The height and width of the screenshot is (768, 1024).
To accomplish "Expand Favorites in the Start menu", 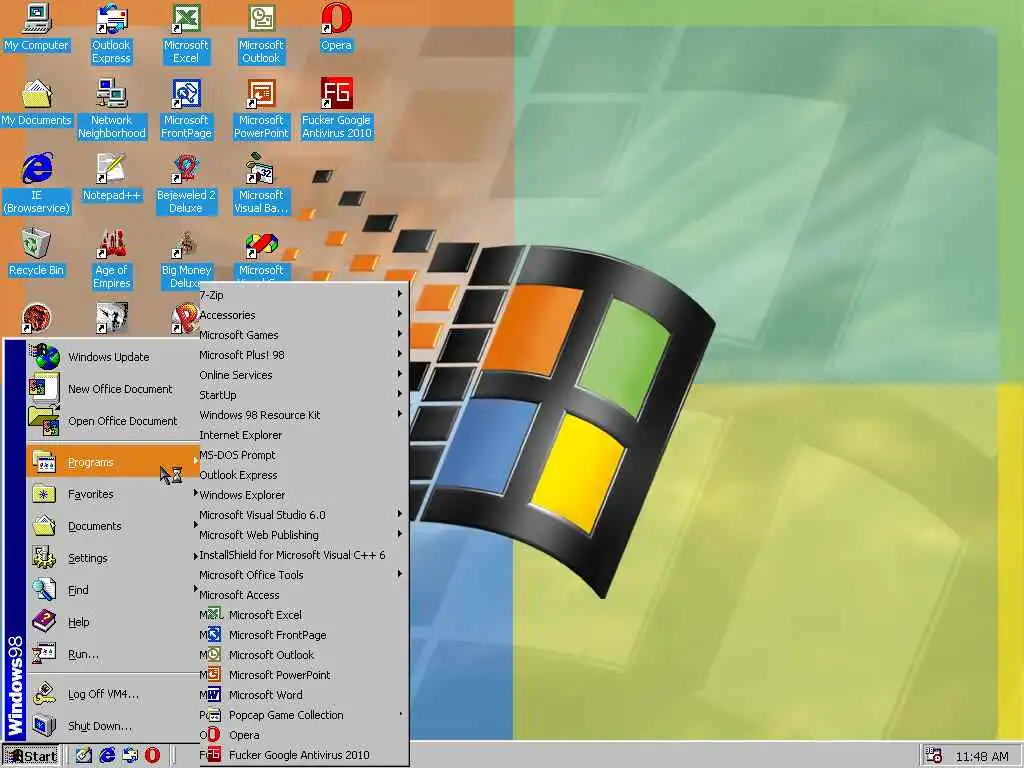I will point(113,494).
